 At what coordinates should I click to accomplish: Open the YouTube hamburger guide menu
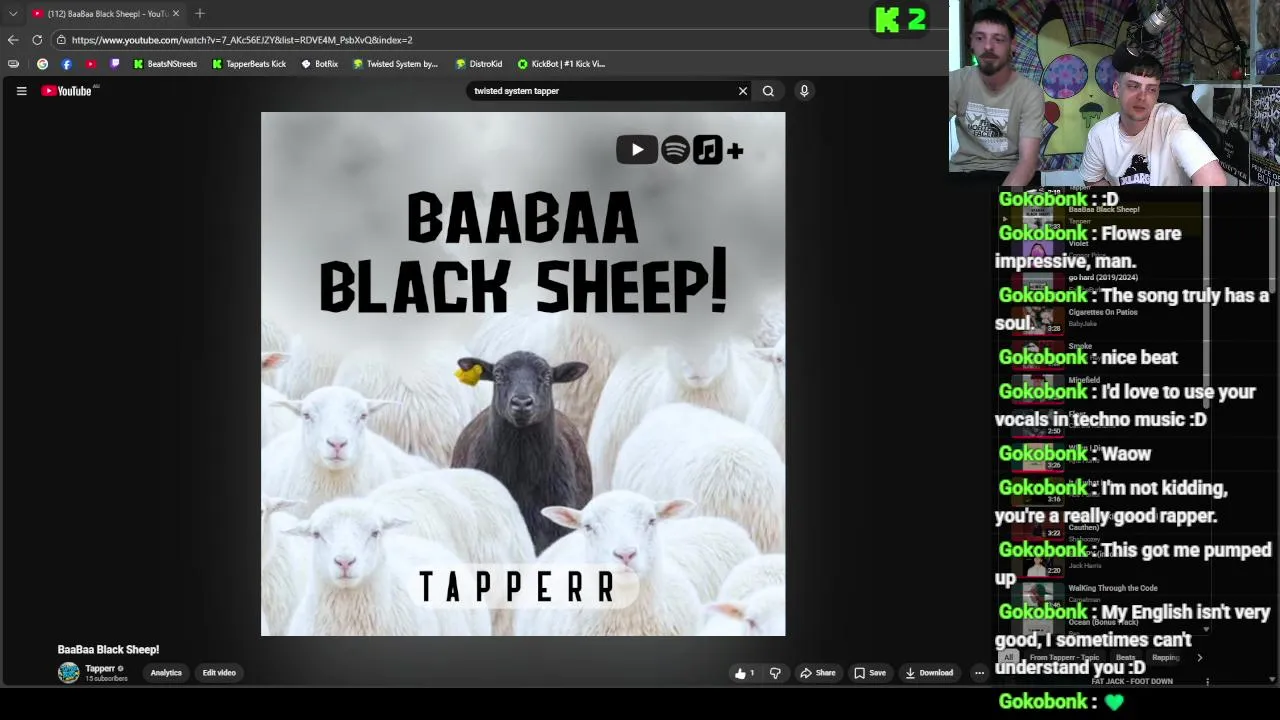[x=21, y=91]
